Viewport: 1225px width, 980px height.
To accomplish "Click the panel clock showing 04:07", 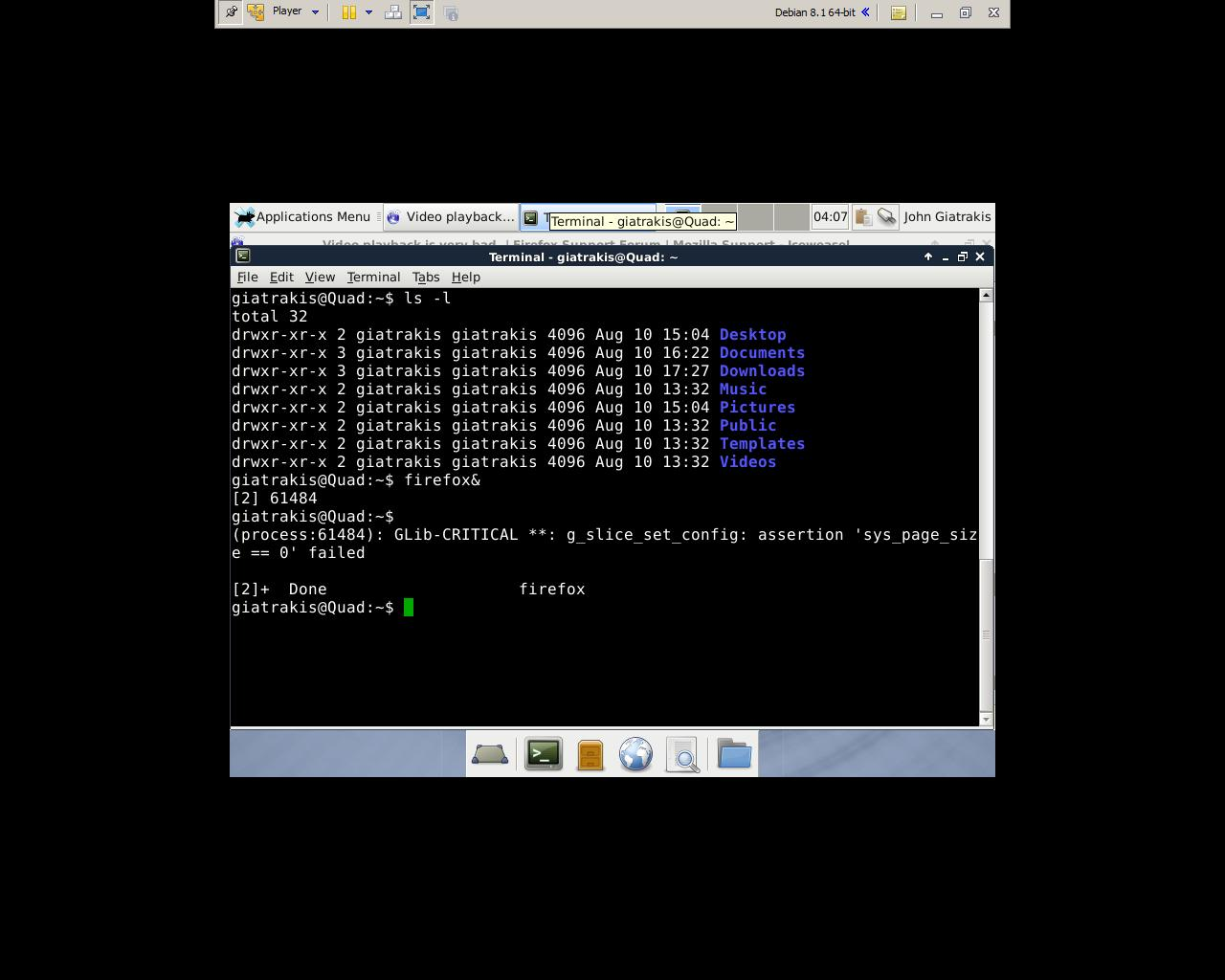I will pos(830,217).
